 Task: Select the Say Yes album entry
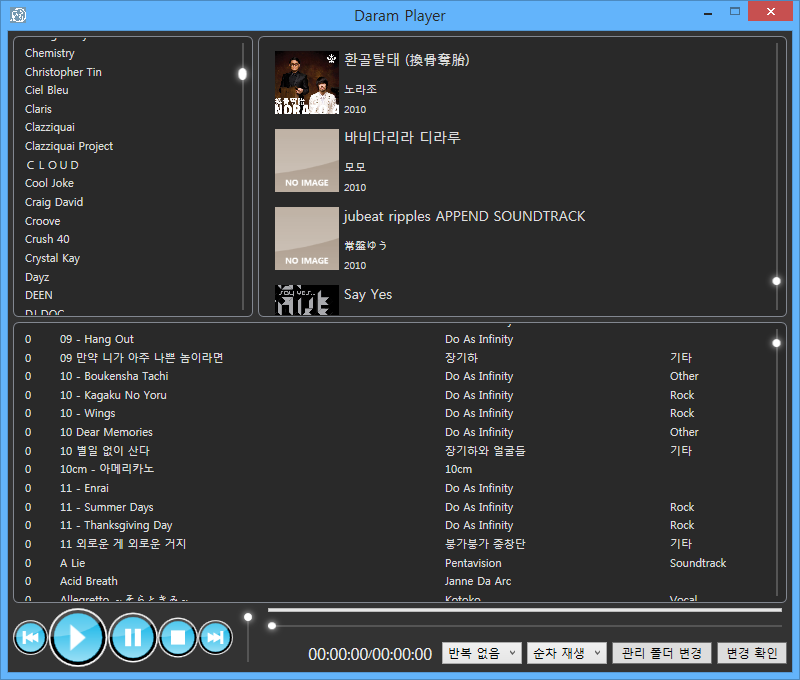368,295
